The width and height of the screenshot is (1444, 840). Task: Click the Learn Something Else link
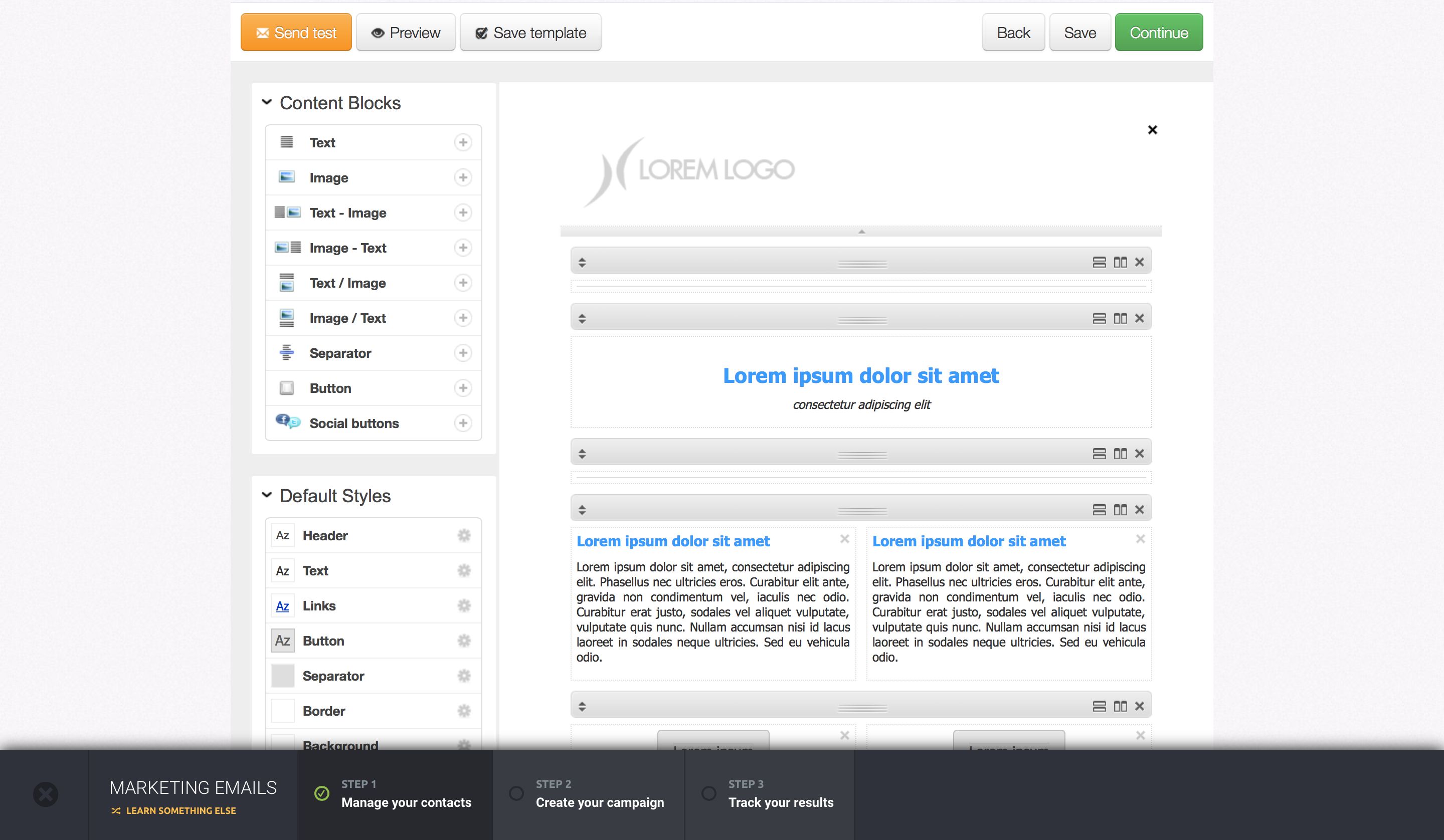[180, 811]
